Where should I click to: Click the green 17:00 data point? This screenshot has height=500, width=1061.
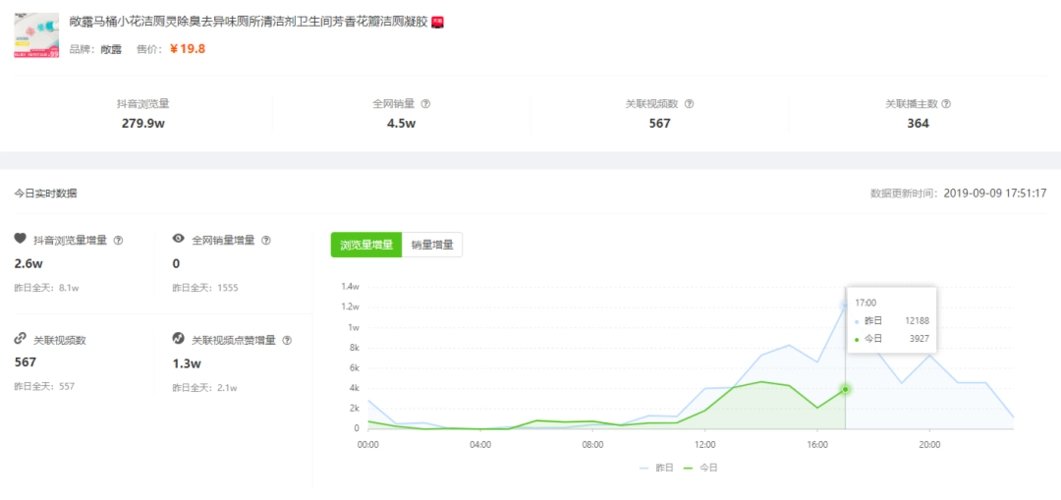pyautogui.click(x=846, y=389)
